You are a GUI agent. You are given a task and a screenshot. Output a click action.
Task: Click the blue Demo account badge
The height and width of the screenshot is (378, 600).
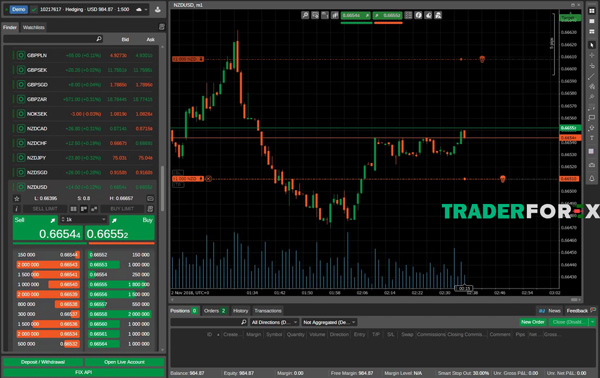tap(18, 9)
